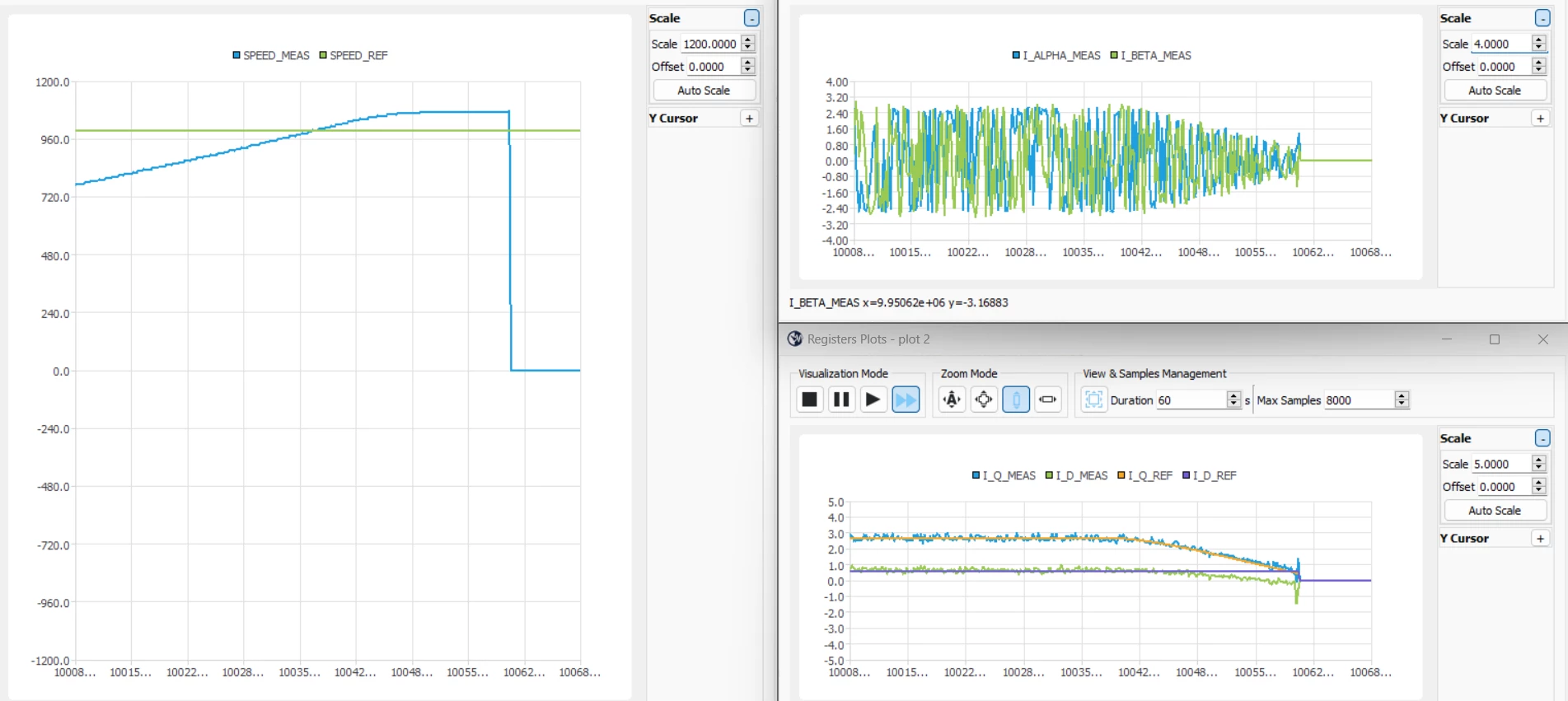This screenshot has height=701, width=1568.
Task: Increase the 4.0000 Scale value
Action: (1539, 40)
